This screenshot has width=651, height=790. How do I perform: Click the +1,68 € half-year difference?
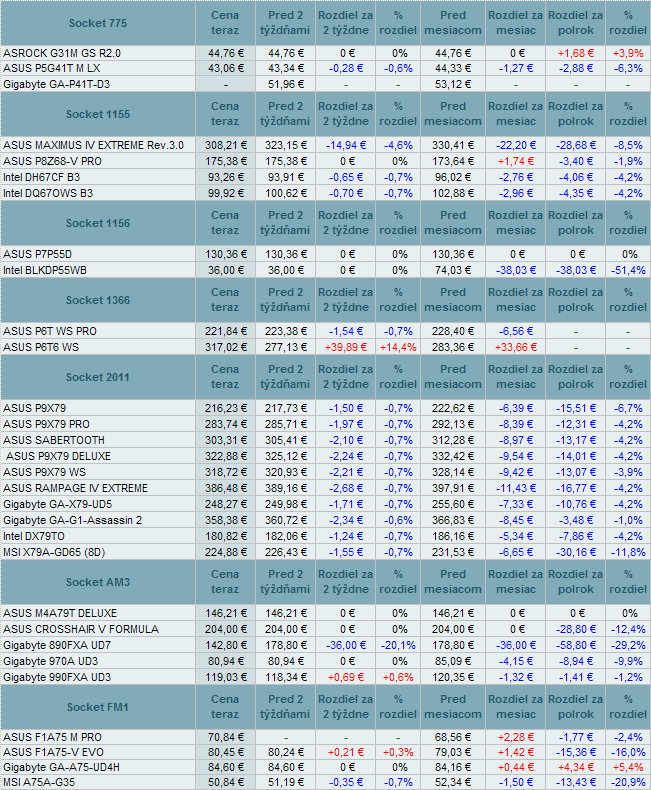pyautogui.click(x=576, y=53)
